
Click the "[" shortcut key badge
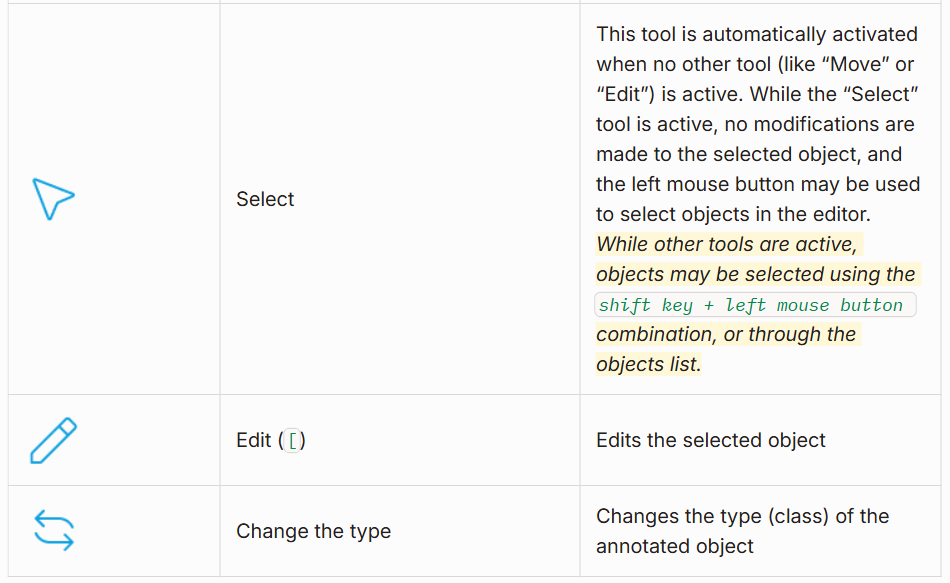293,440
